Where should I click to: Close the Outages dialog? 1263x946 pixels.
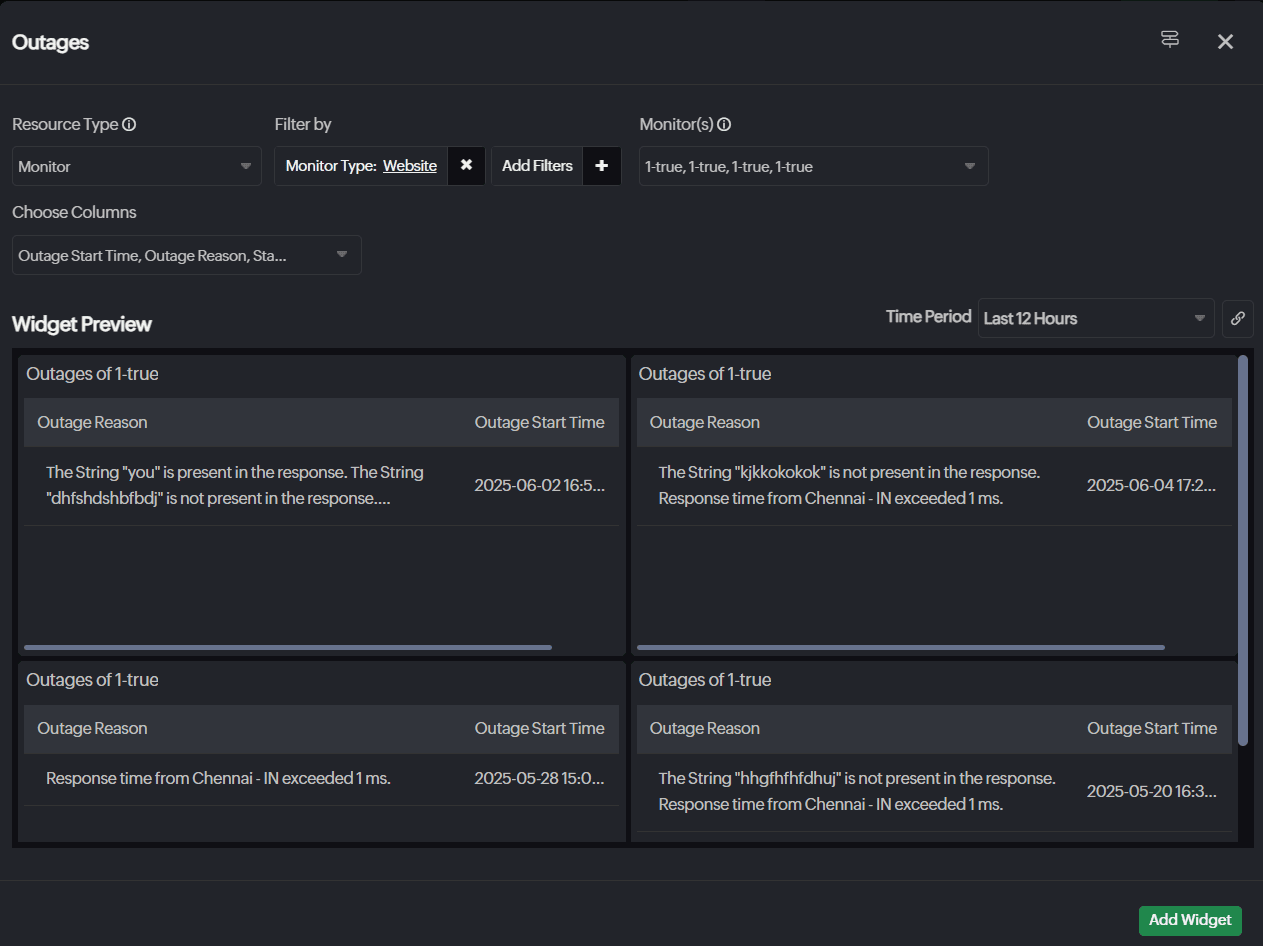click(1225, 41)
